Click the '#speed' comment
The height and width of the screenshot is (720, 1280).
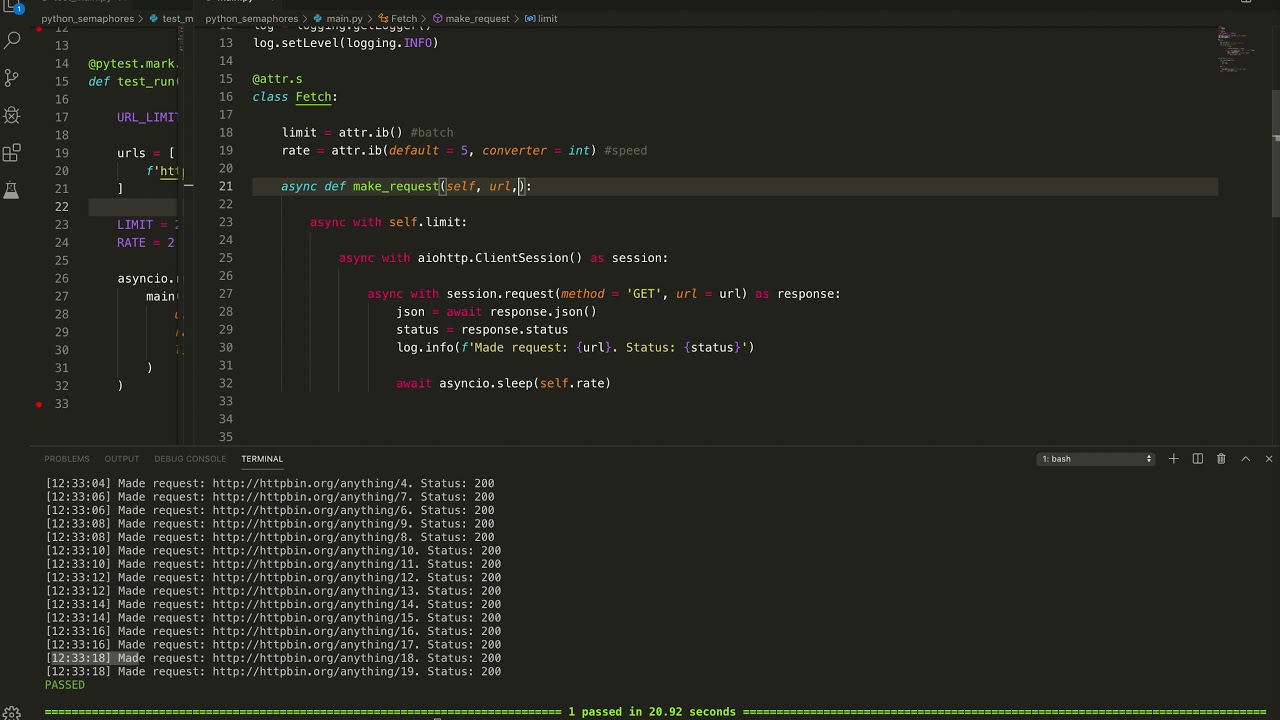[x=626, y=151]
